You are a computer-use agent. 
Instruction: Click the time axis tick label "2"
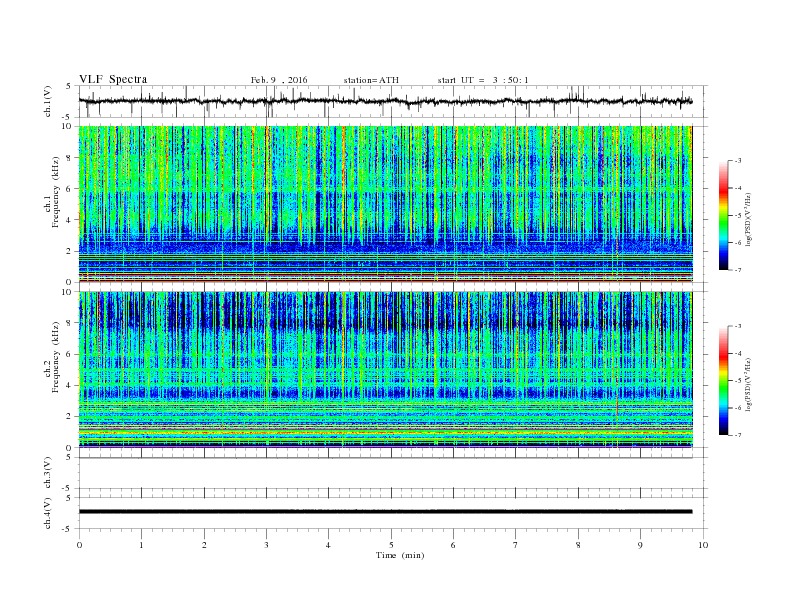pos(204,545)
